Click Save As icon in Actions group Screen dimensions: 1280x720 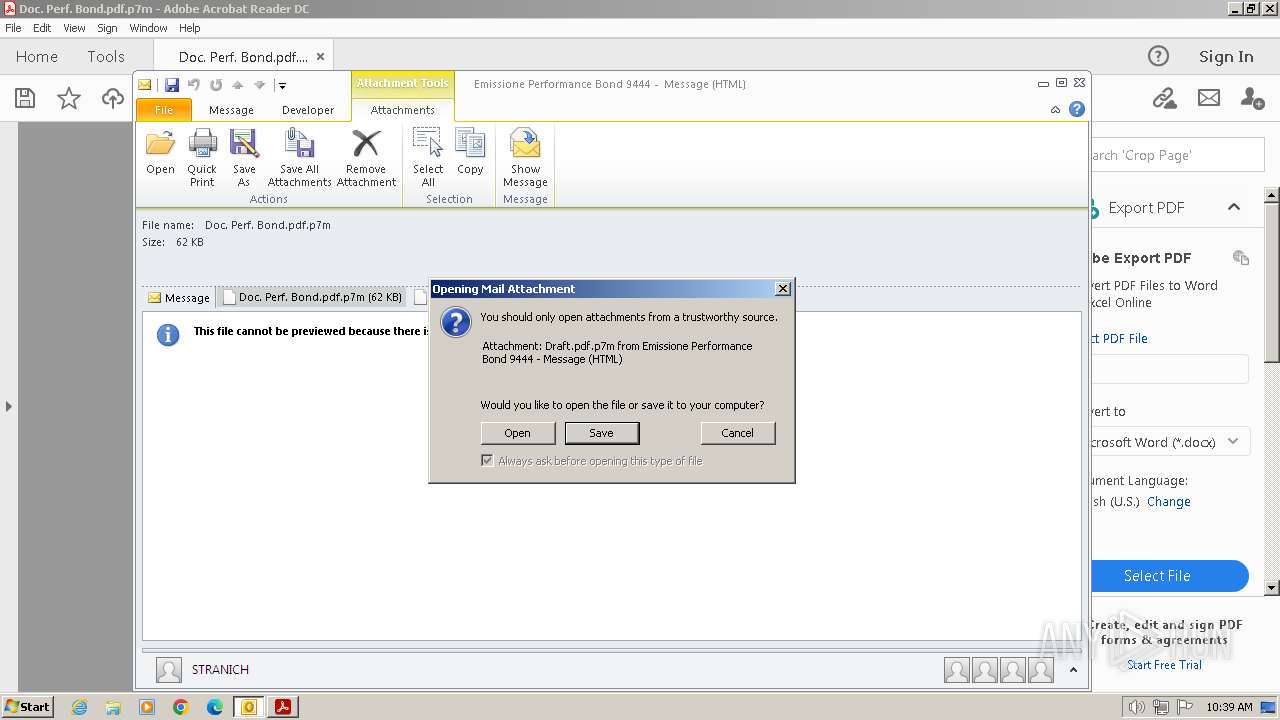click(x=244, y=145)
